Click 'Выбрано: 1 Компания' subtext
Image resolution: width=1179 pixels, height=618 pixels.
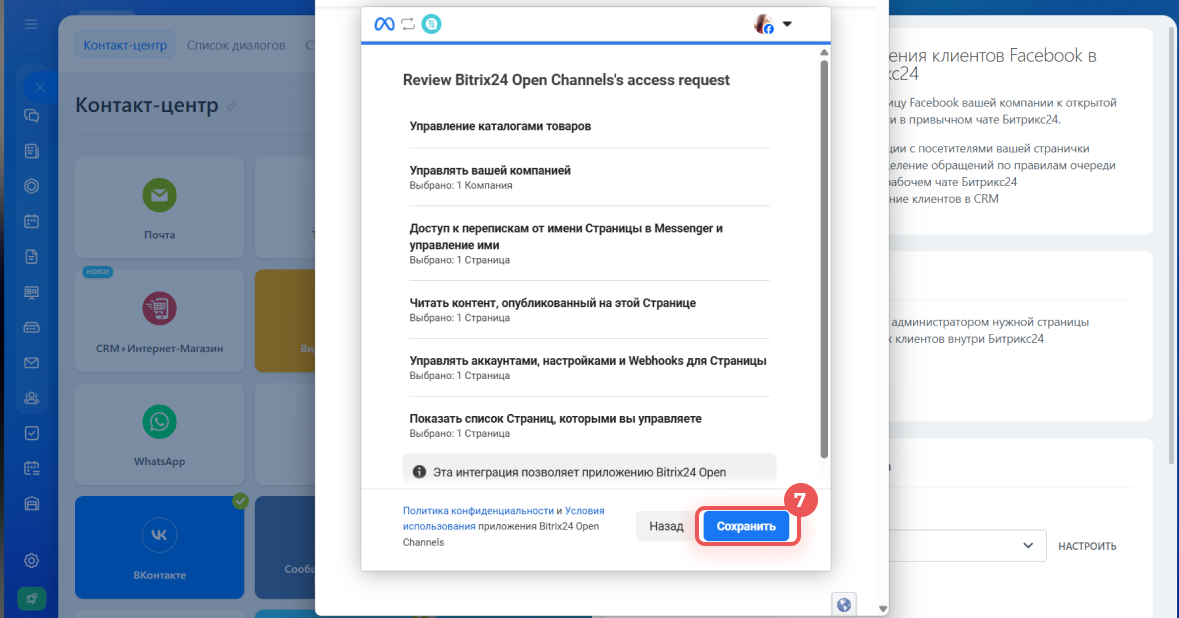tap(461, 185)
